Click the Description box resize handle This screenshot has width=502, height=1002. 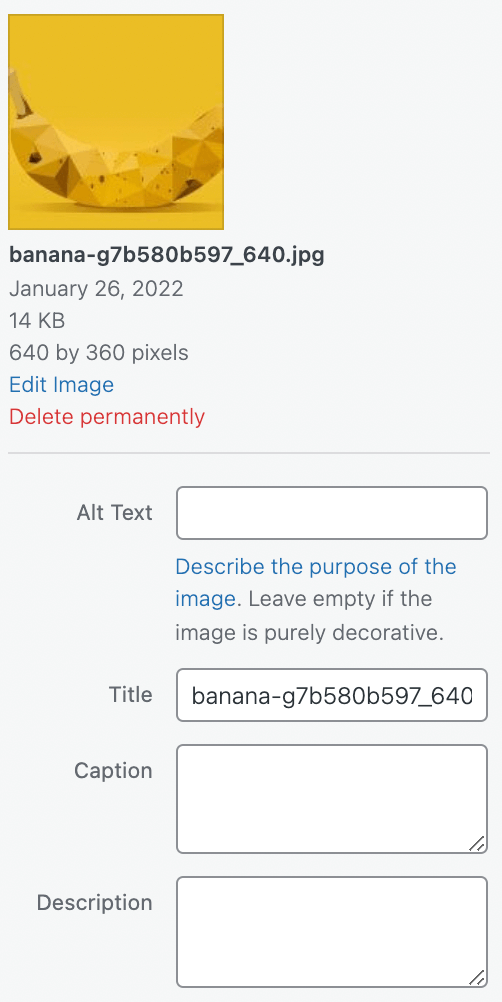[x=477, y=978]
